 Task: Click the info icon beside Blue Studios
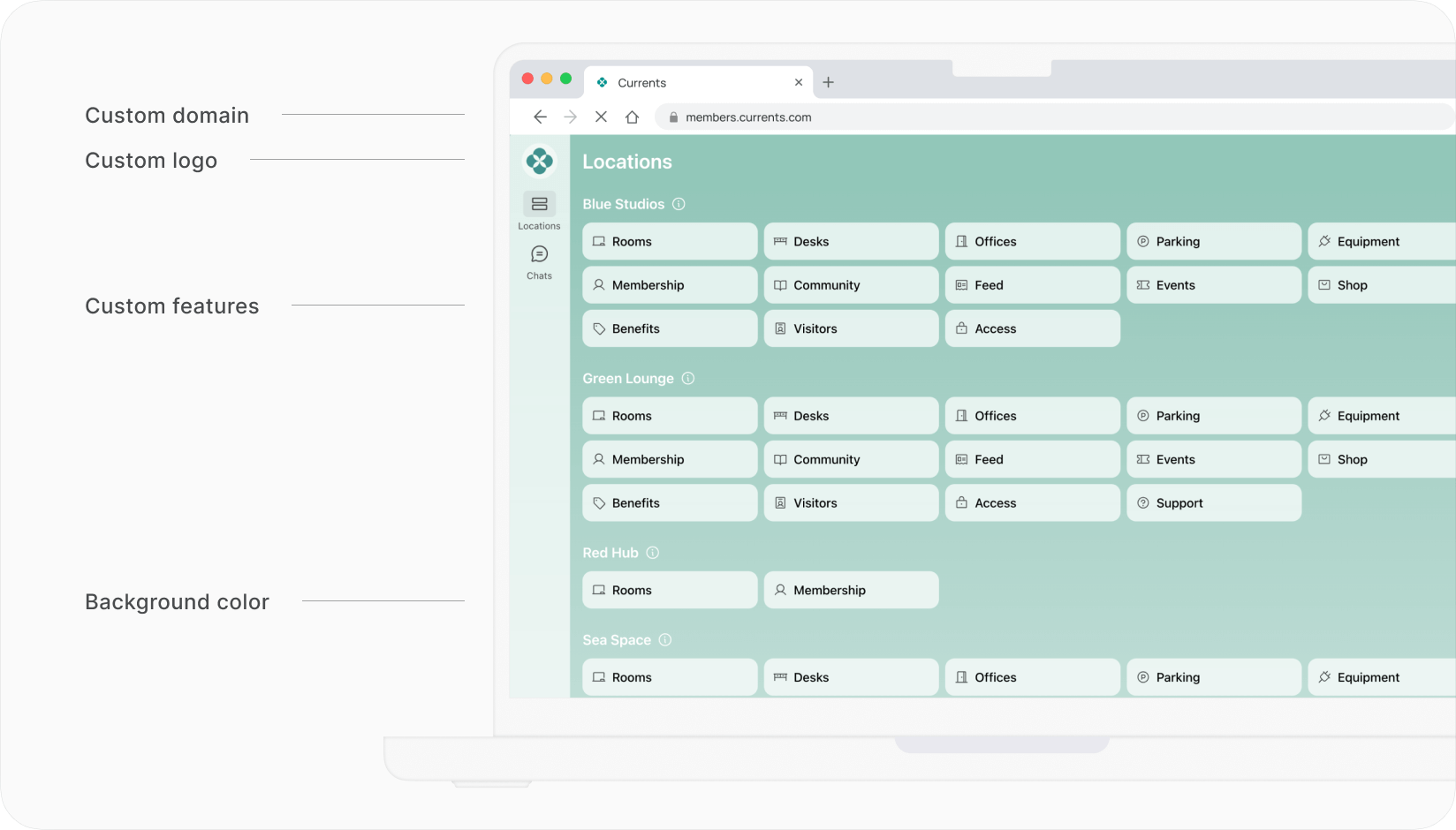(679, 204)
